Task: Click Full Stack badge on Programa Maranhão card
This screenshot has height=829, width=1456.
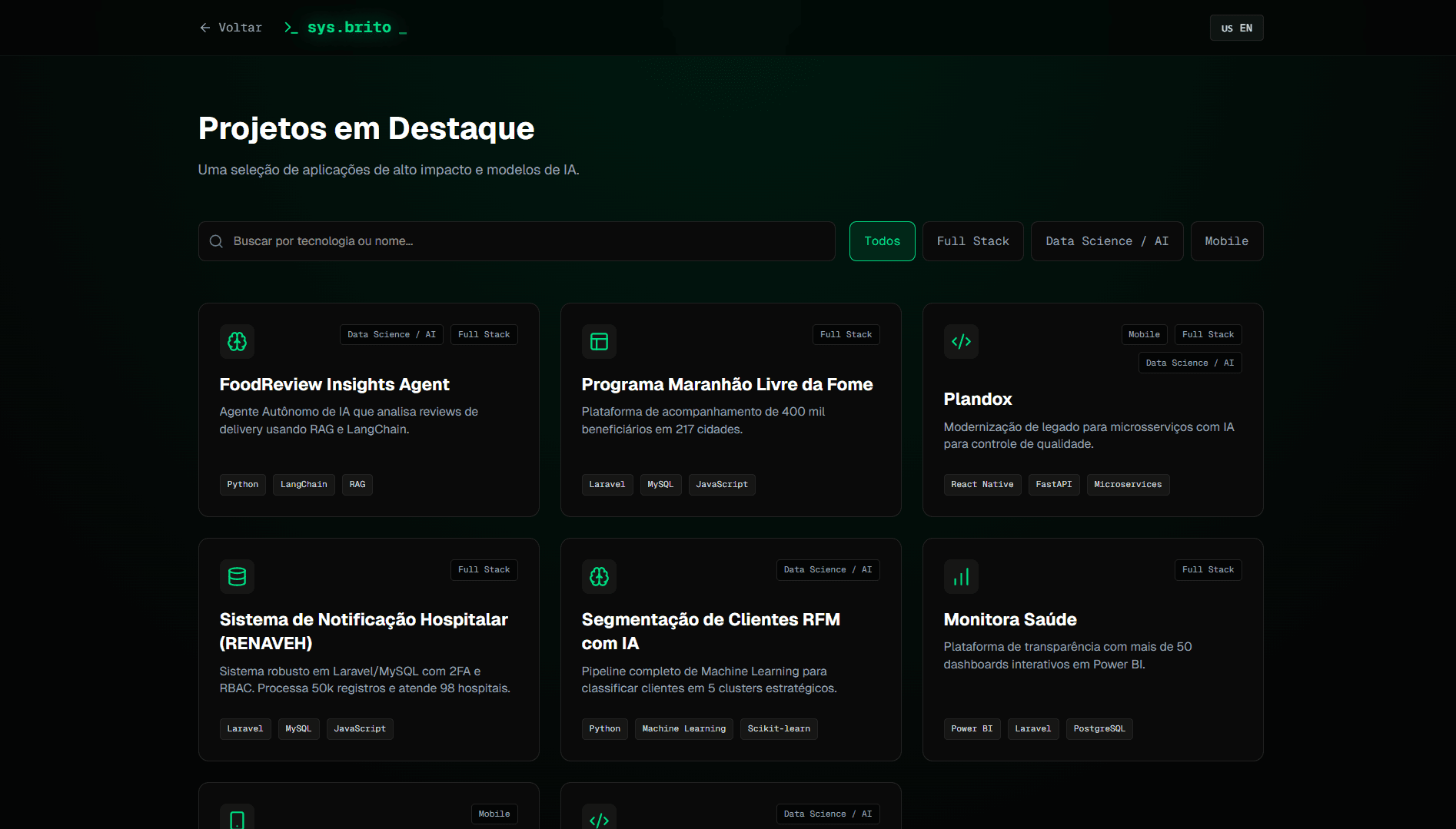Action: coord(846,334)
